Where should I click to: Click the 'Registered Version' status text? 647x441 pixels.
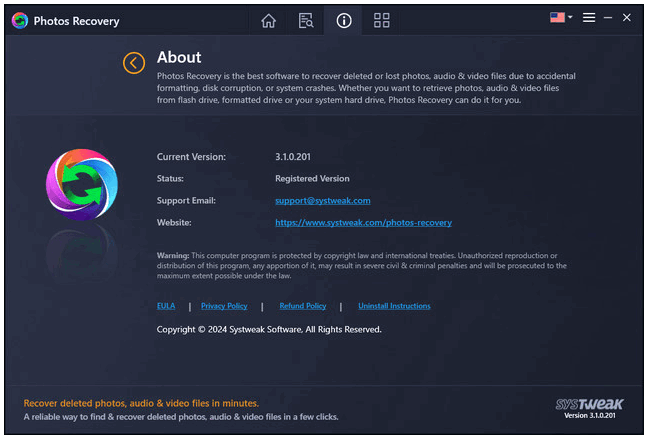[x=312, y=179]
